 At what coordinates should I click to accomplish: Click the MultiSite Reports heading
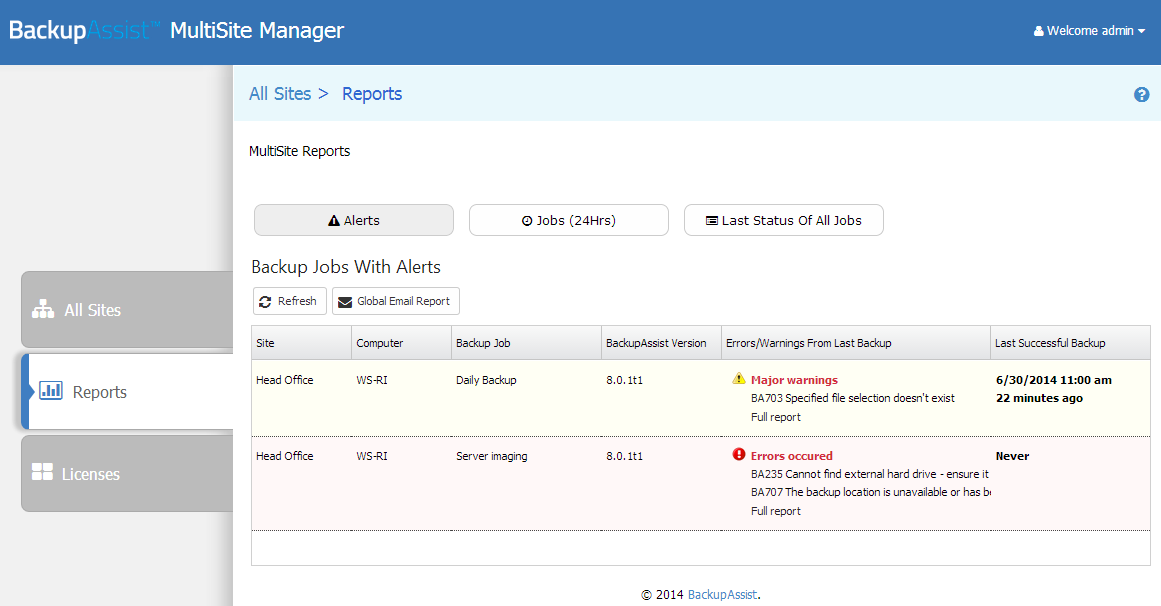pos(299,151)
